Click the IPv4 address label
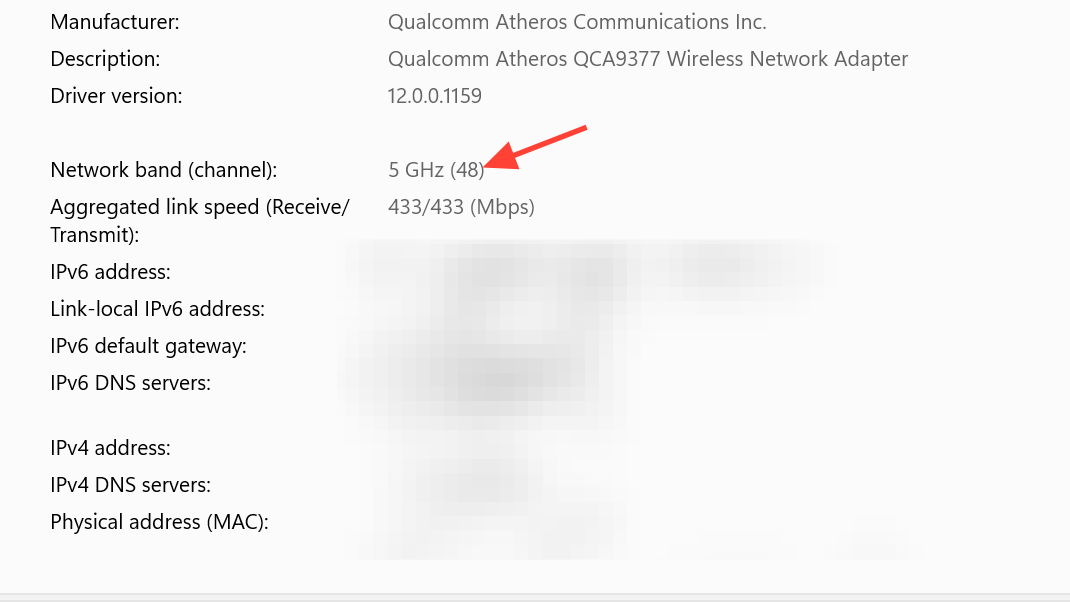The width and height of the screenshot is (1070, 602). pyautogui.click(x=110, y=448)
